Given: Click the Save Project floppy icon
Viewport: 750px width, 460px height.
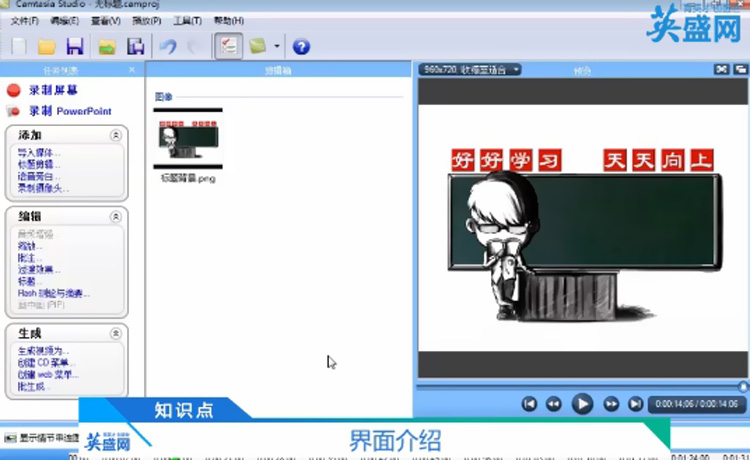Looking at the screenshot, I should click(x=74, y=46).
